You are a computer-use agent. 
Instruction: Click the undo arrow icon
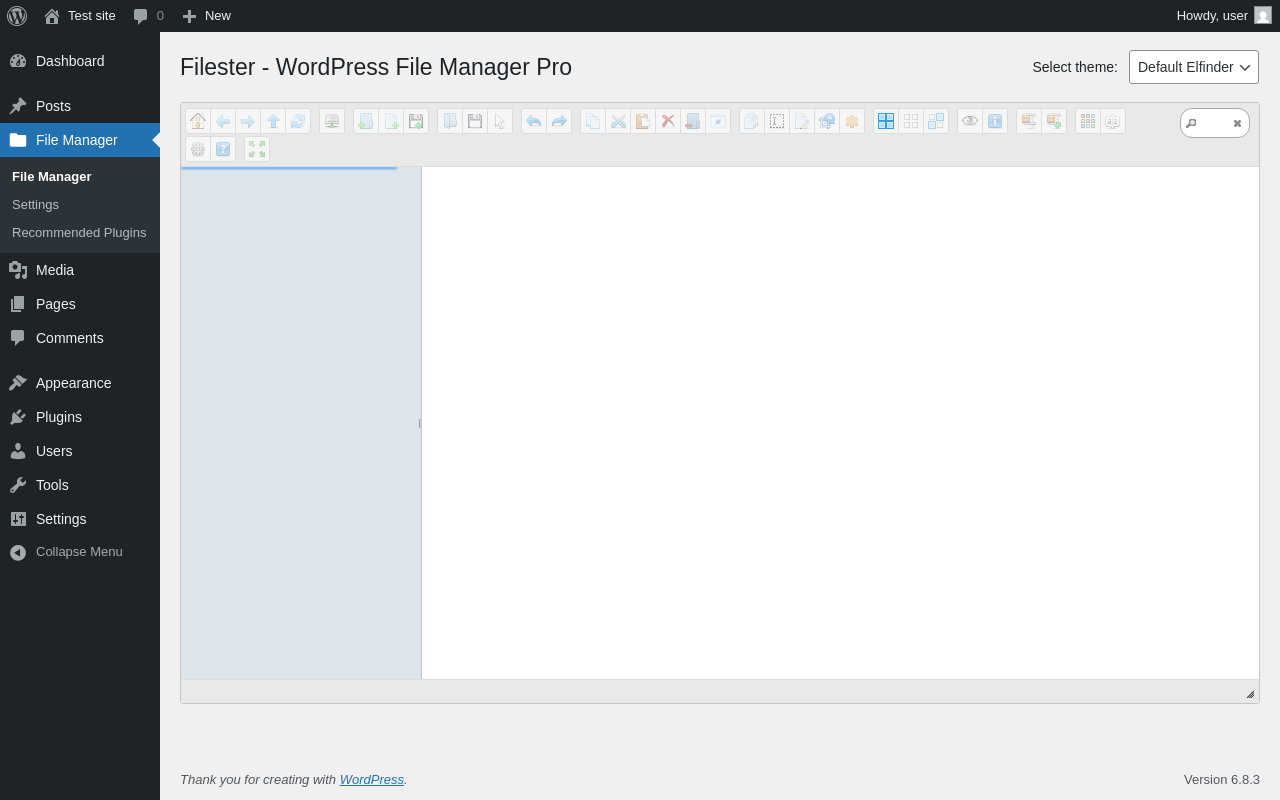(534, 121)
